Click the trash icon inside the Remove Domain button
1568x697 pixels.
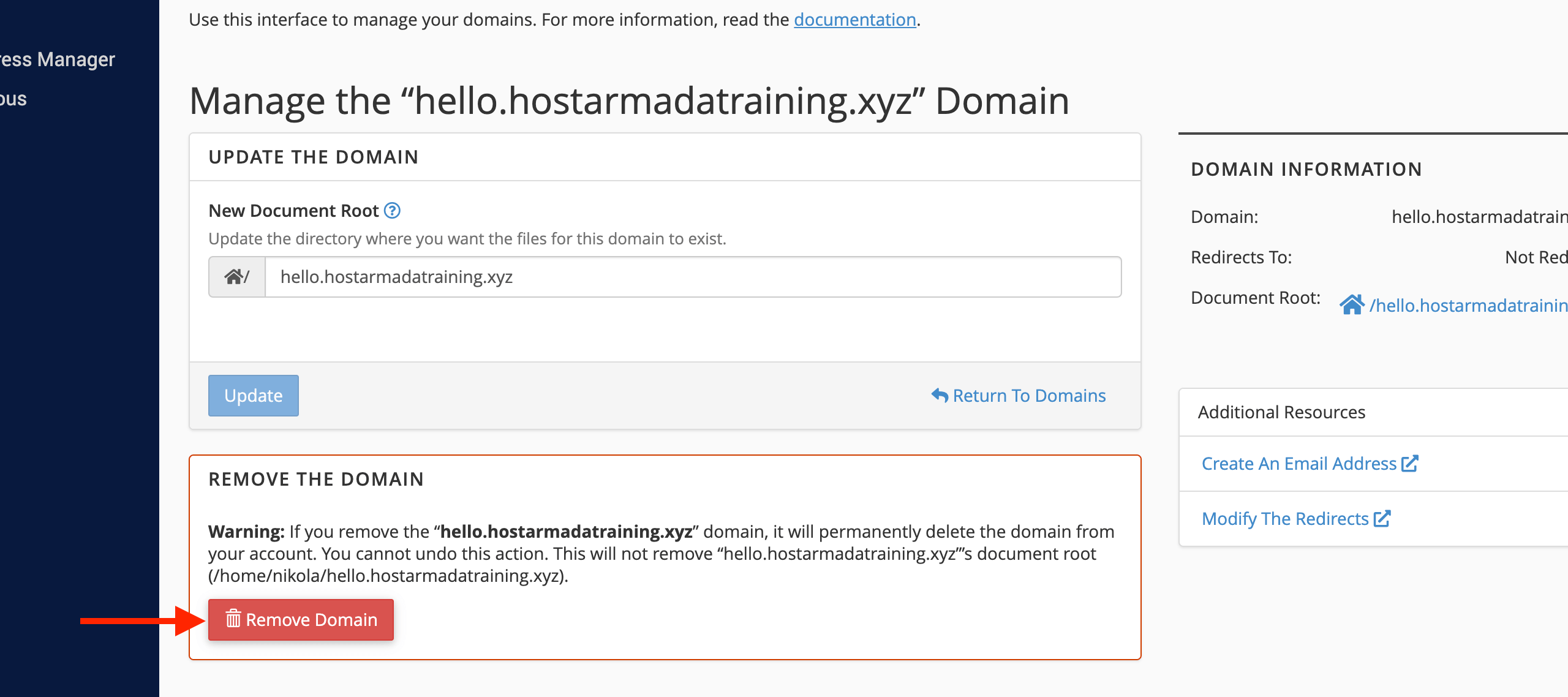coord(232,619)
